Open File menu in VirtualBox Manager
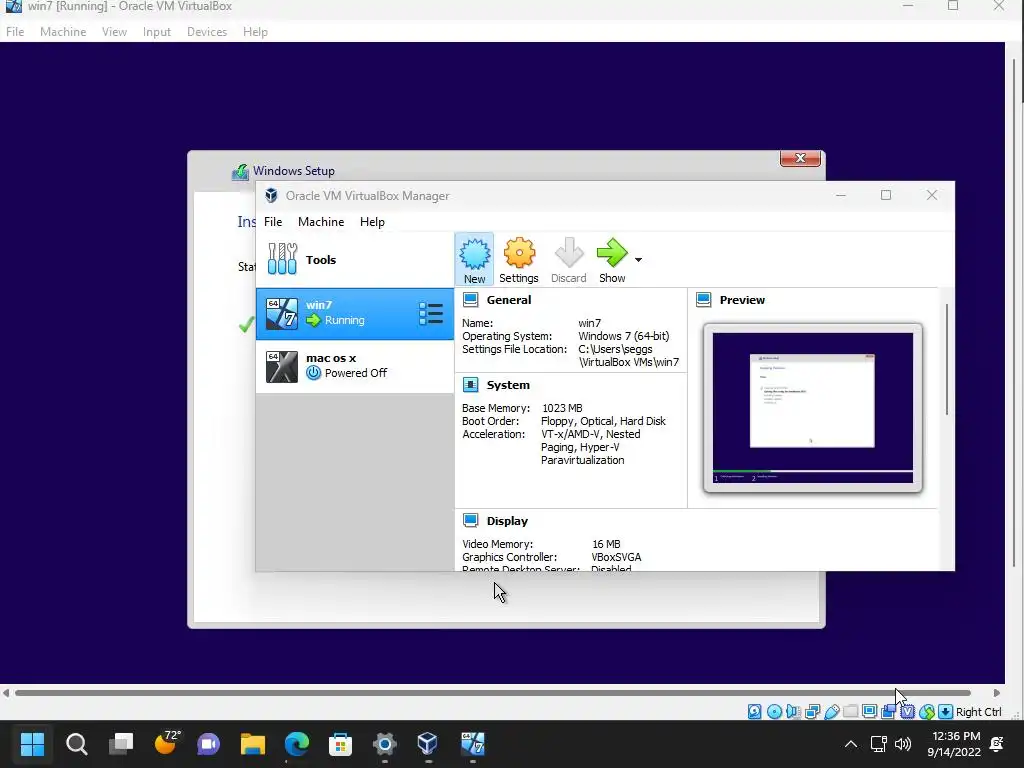Viewport: 1024px width, 768px height. tap(273, 221)
